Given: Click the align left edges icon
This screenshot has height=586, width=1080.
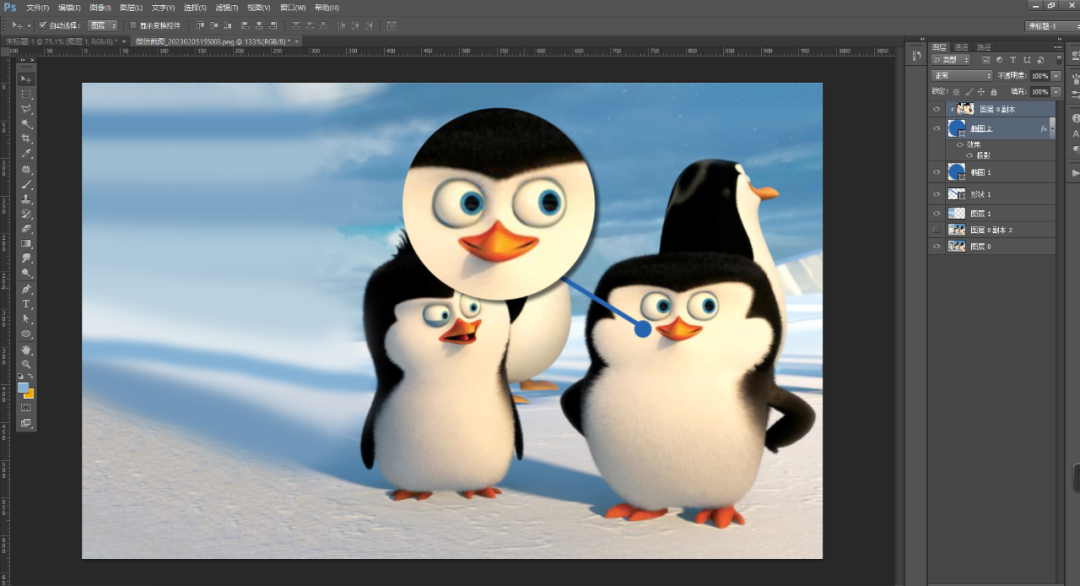Looking at the screenshot, I should (x=246, y=25).
